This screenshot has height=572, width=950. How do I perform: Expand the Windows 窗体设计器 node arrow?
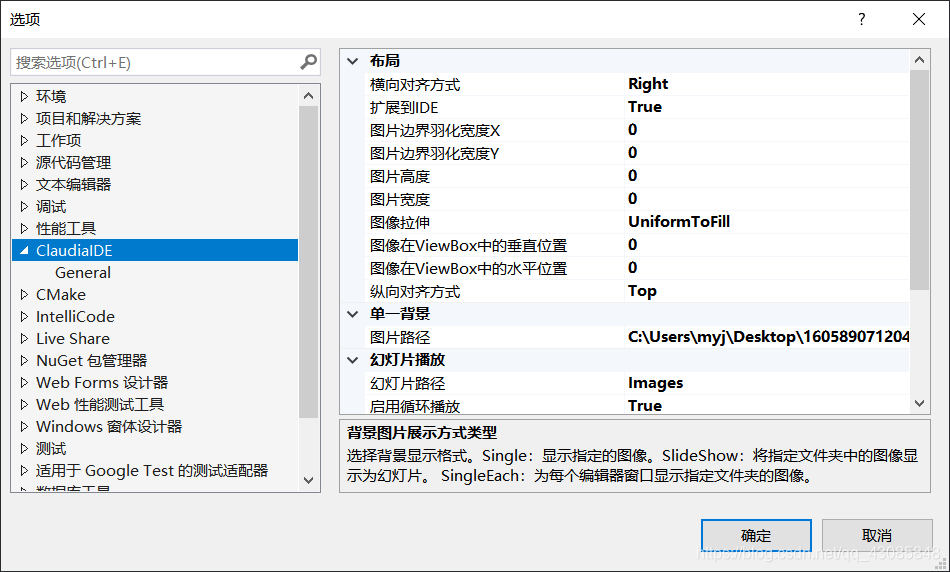(24, 427)
